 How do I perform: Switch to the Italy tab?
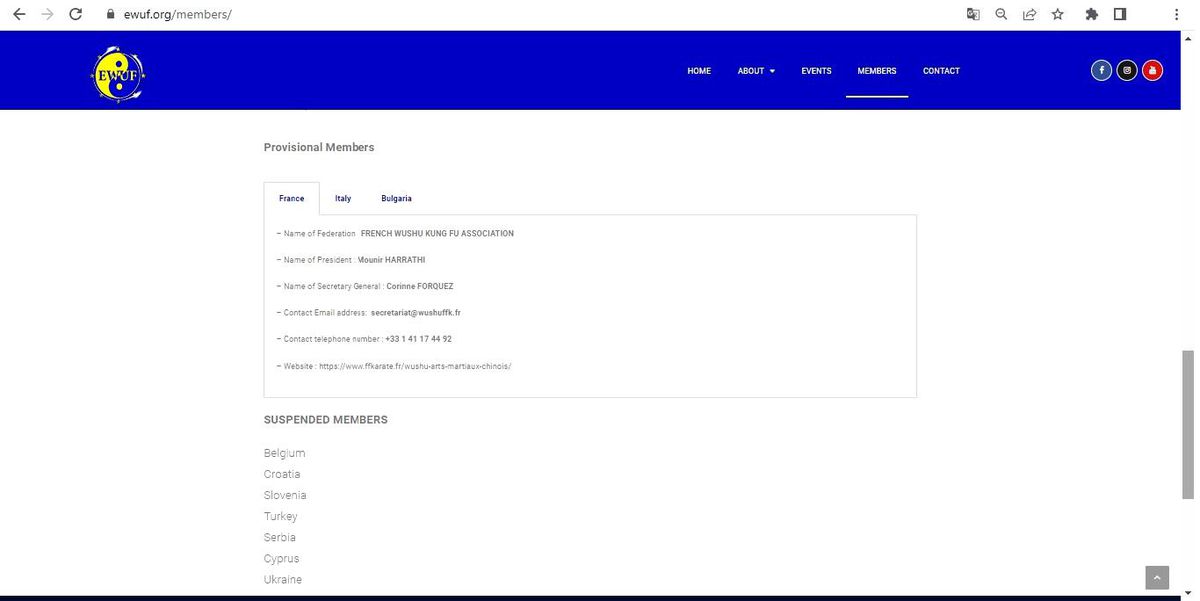(x=343, y=198)
